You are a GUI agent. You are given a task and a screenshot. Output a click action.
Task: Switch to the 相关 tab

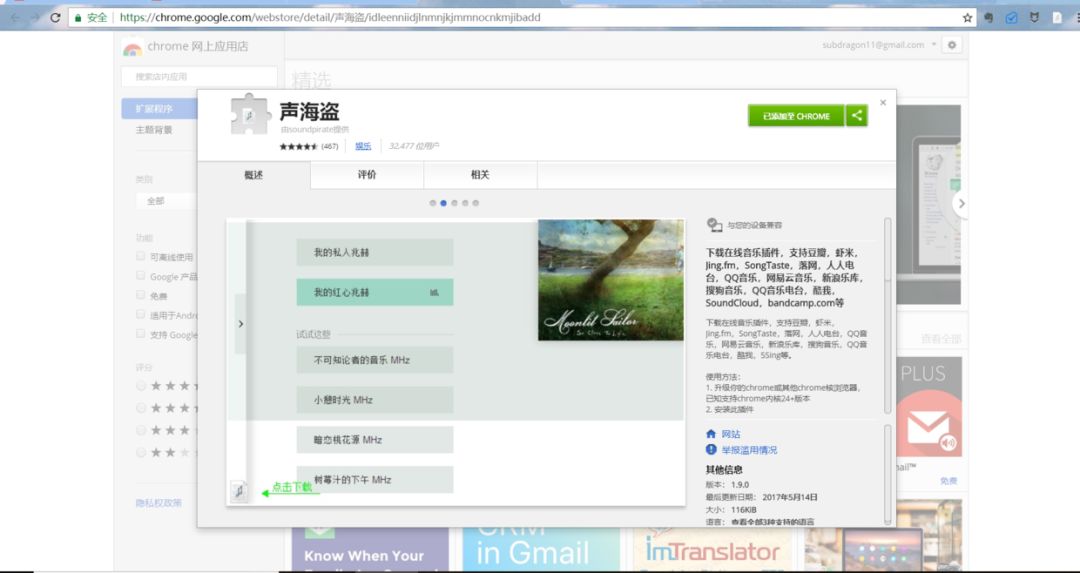pyautogui.click(x=480, y=175)
